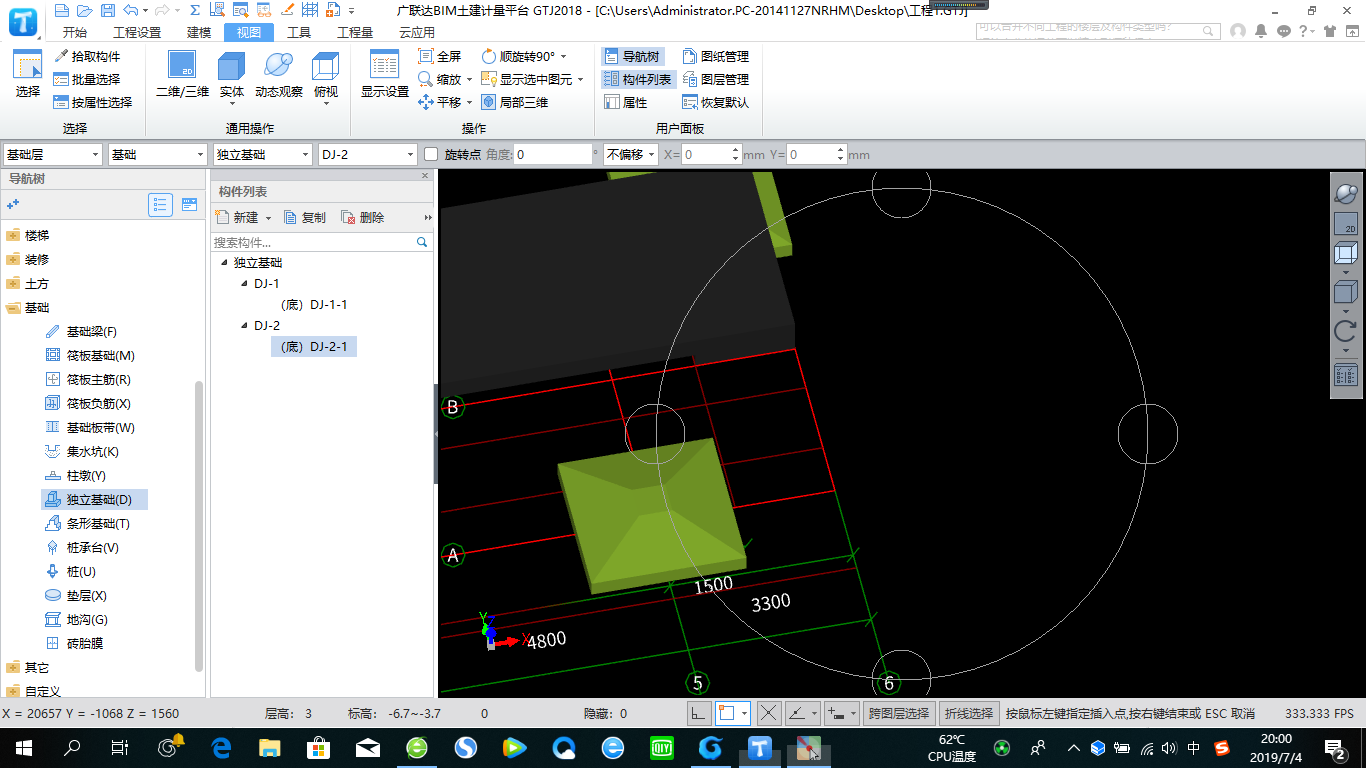Open the 云应用 ribbon tab
This screenshot has width=1366, height=768.
click(417, 32)
